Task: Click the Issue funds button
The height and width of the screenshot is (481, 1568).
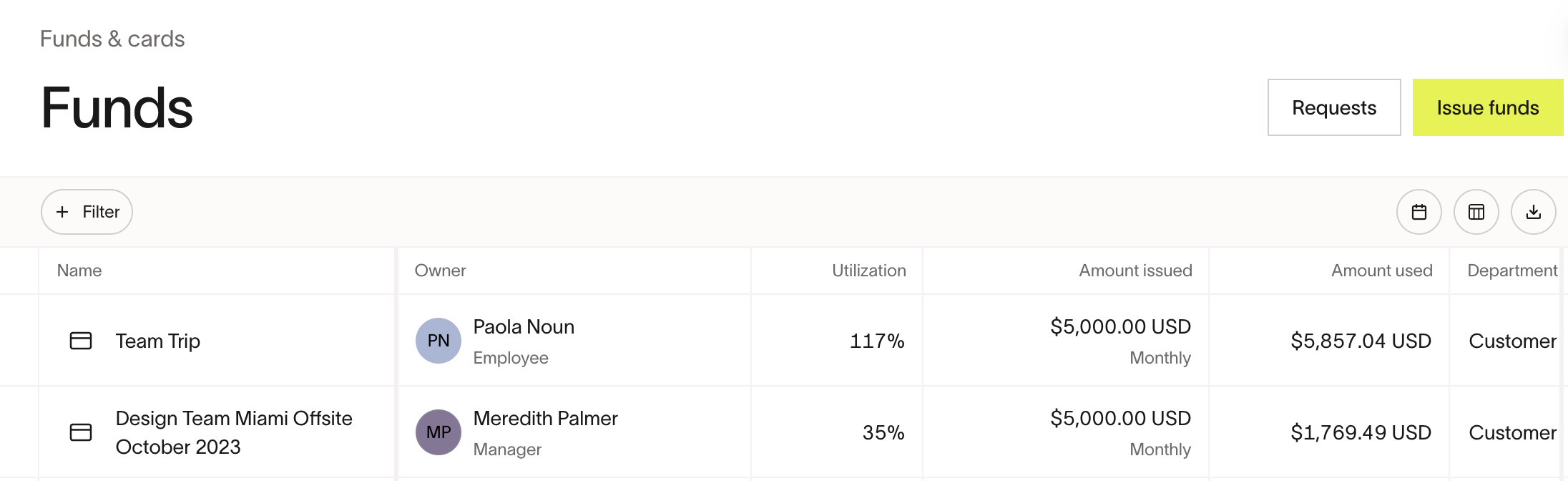Action: pos(1488,107)
